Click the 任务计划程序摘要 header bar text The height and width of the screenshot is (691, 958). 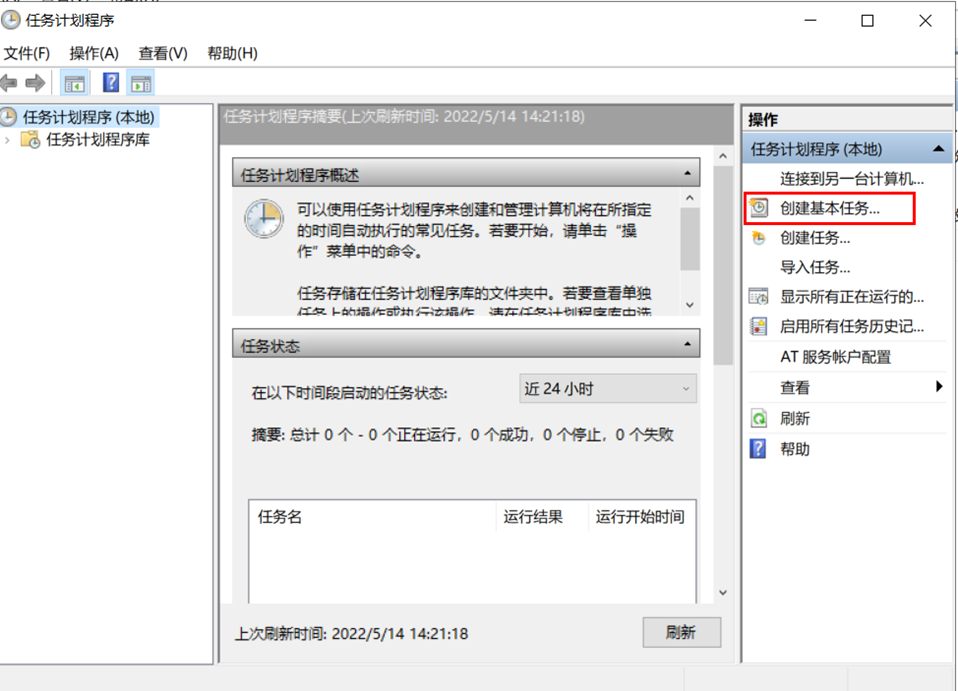point(404,116)
